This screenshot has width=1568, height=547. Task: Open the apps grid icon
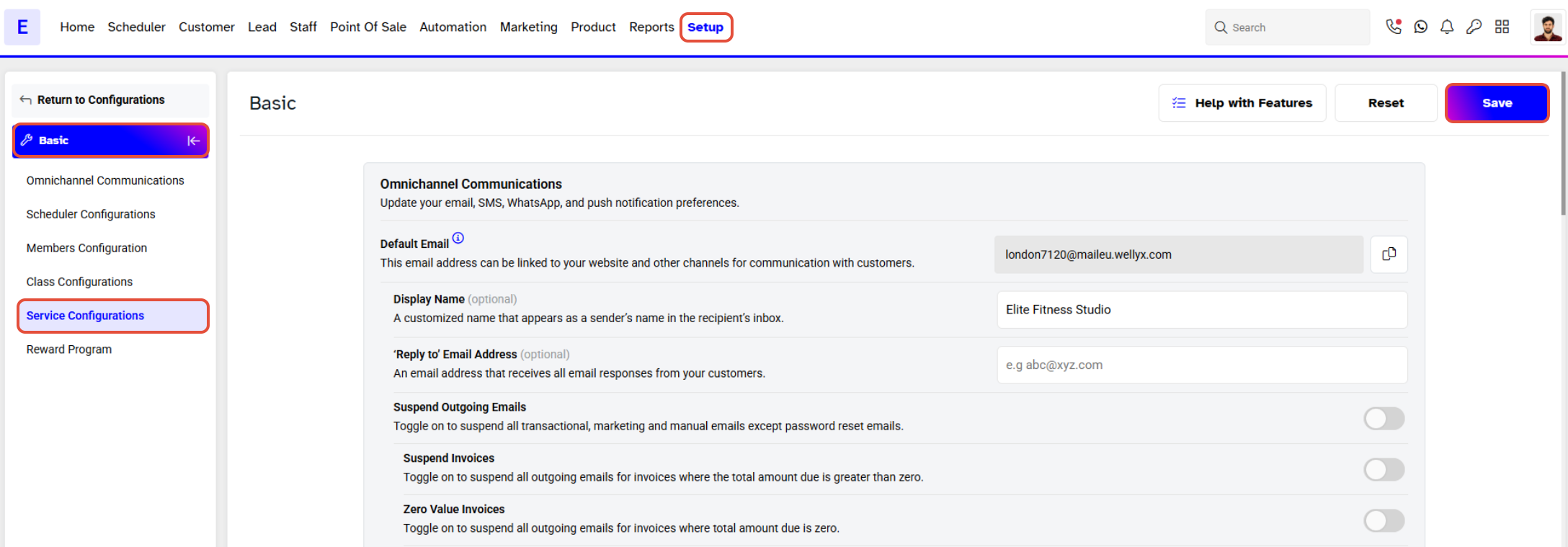[1502, 27]
